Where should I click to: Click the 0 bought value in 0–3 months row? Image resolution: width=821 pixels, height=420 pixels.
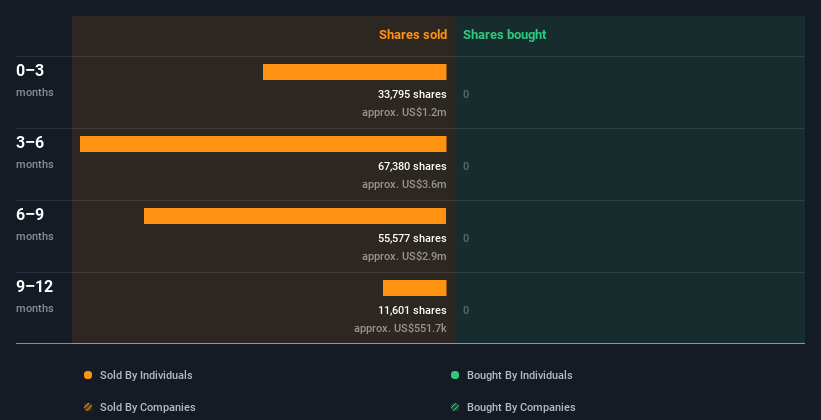[466, 94]
